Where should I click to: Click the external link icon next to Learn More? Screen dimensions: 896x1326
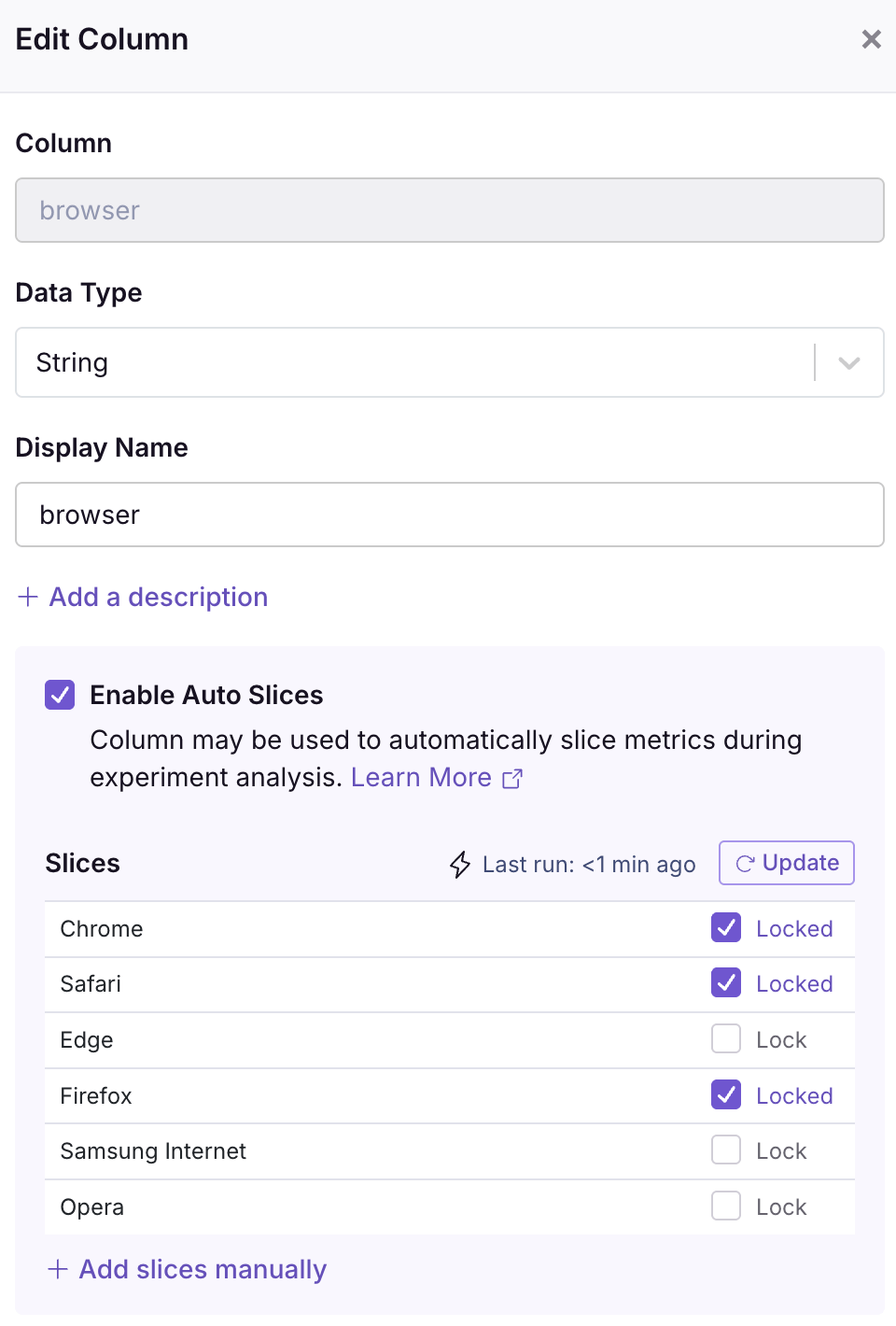pyautogui.click(x=511, y=778)
